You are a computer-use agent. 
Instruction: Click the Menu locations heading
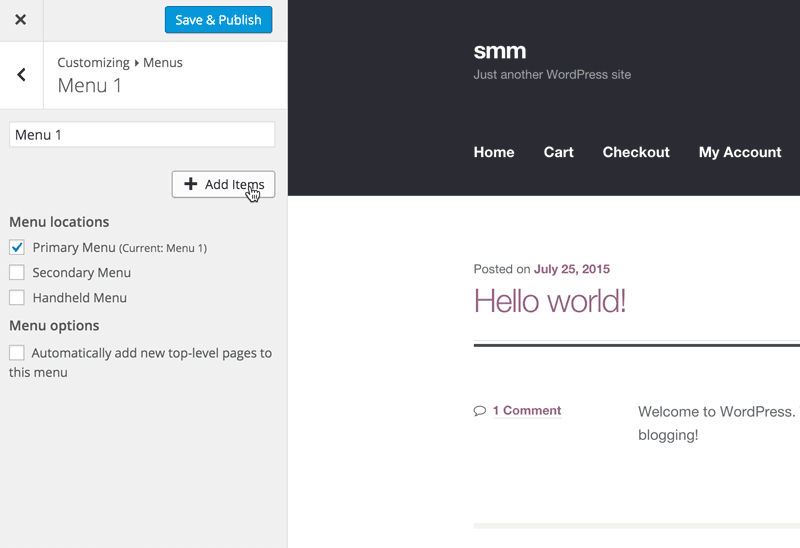(59, 222)
